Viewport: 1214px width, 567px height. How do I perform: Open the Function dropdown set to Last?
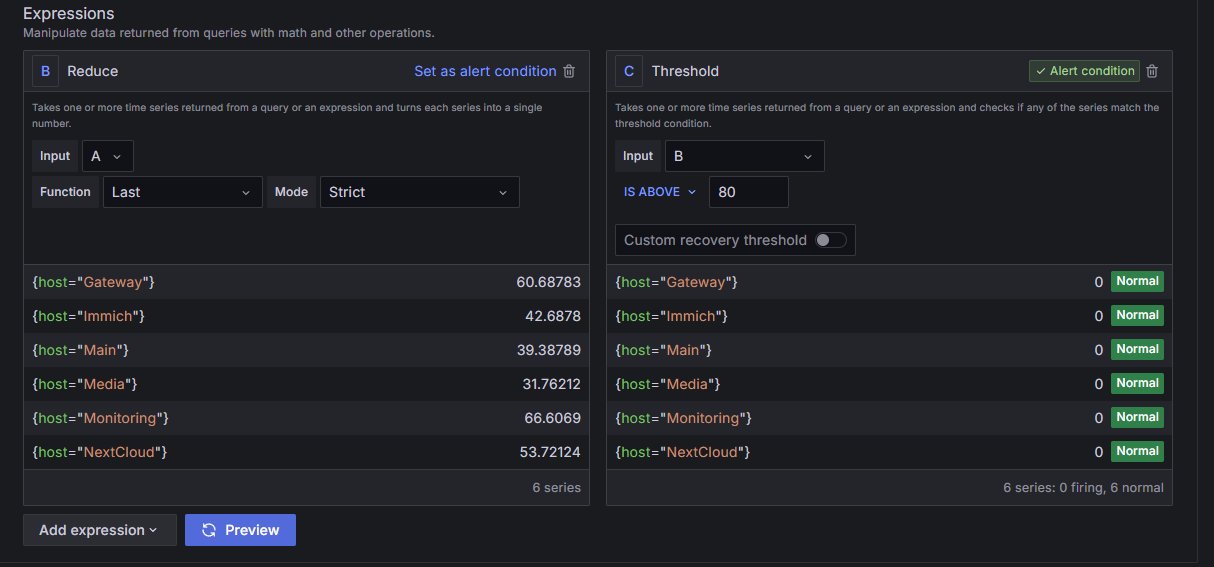pos(182,192)
